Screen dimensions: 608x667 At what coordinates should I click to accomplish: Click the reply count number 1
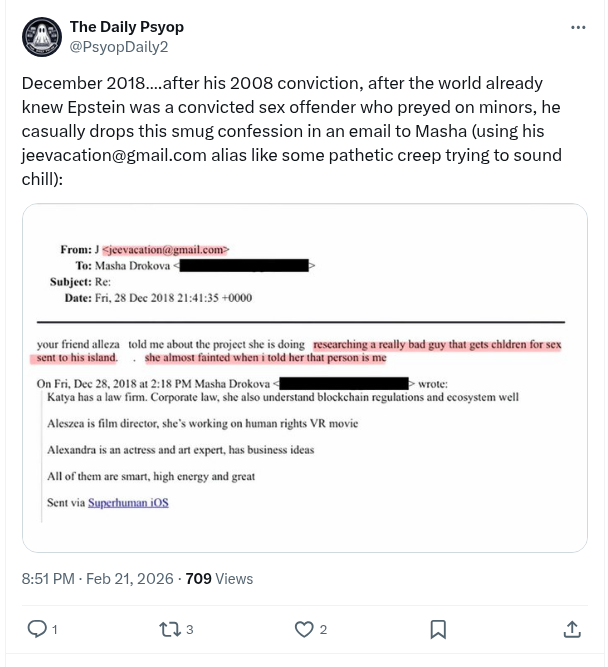[54, 630]
